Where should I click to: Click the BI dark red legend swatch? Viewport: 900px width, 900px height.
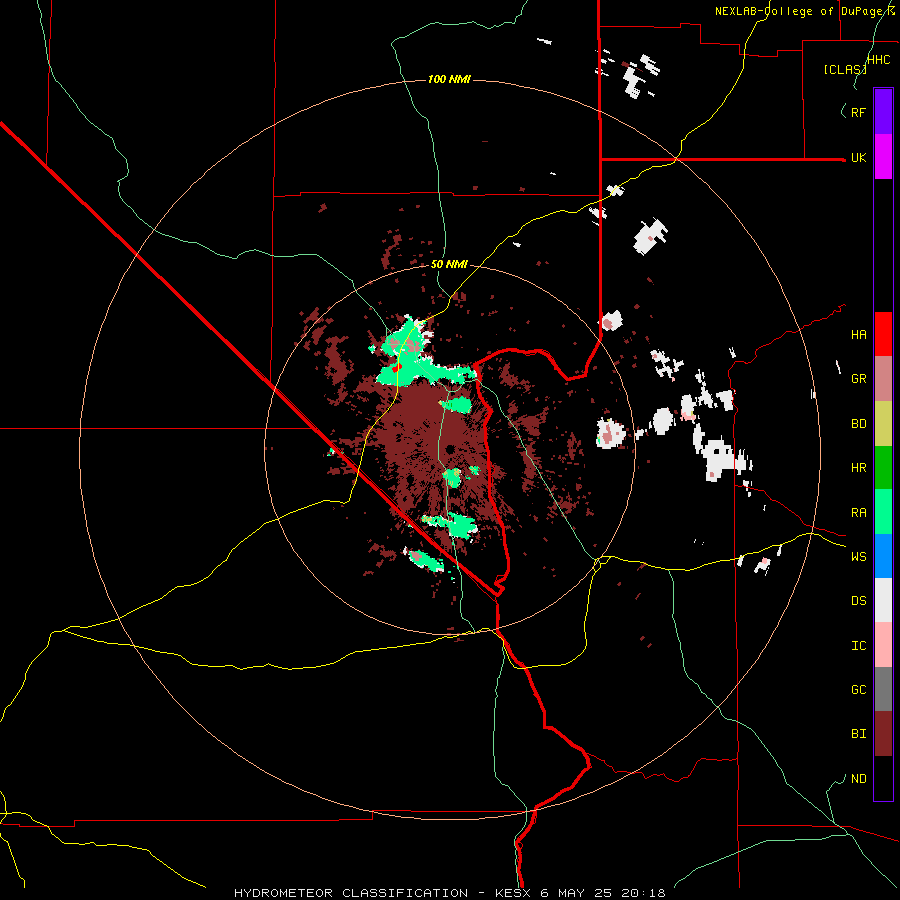tap(883, 734)
